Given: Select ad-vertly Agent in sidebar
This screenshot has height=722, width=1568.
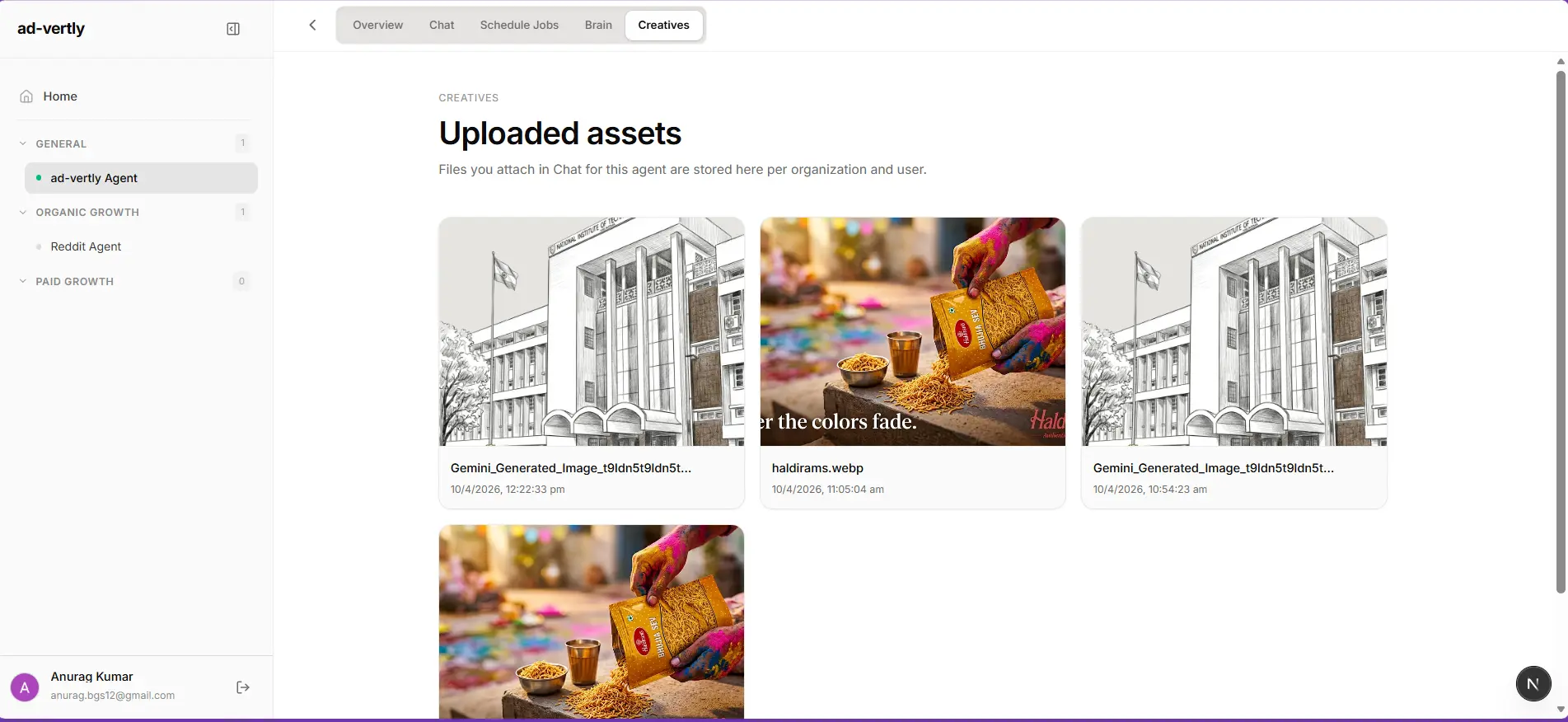Looking at the screenshot, I should click(x=141, y=178).
